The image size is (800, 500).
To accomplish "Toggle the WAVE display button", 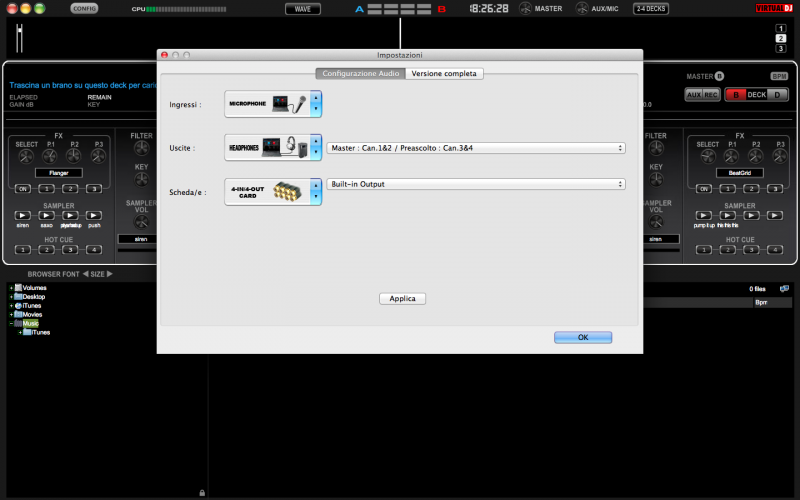I will coord(303,9).
